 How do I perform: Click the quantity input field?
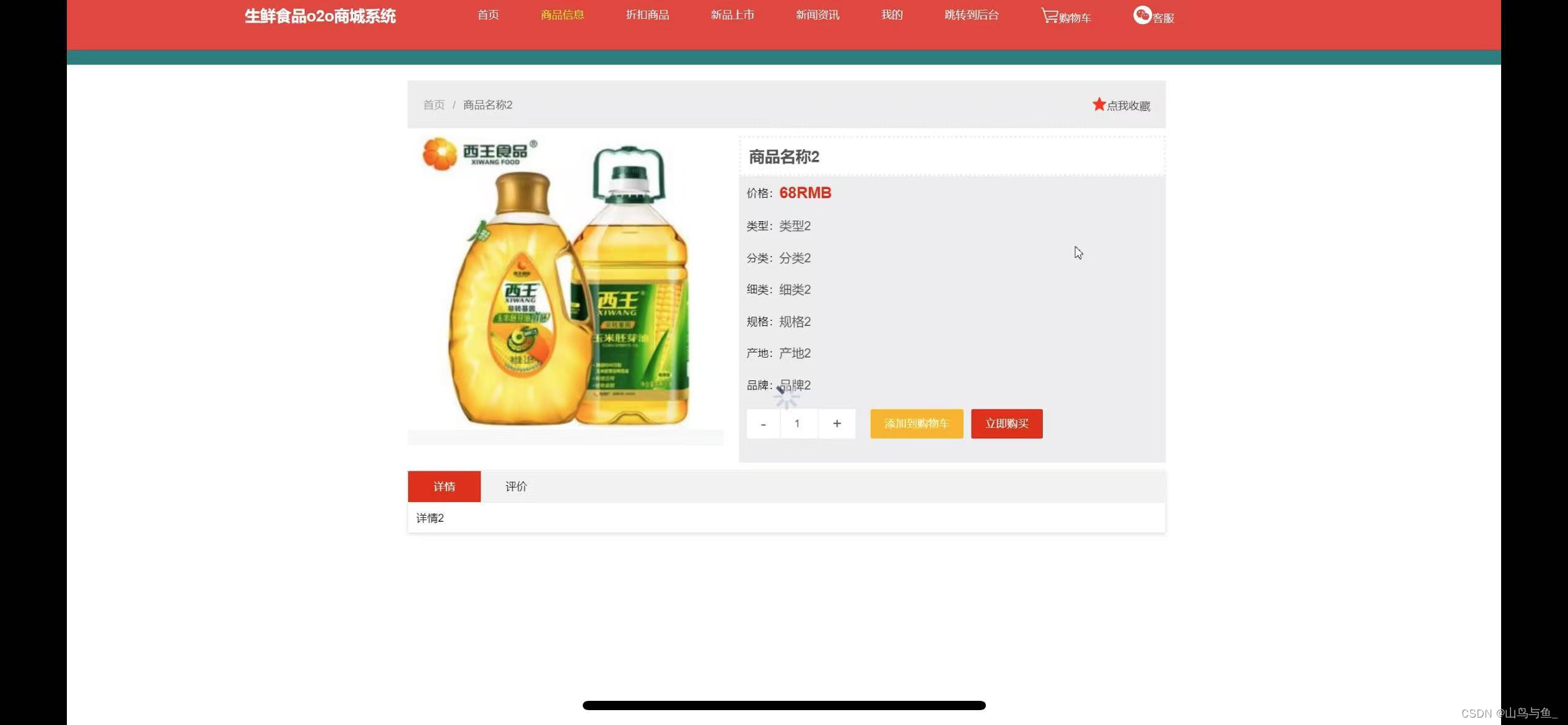798,424
